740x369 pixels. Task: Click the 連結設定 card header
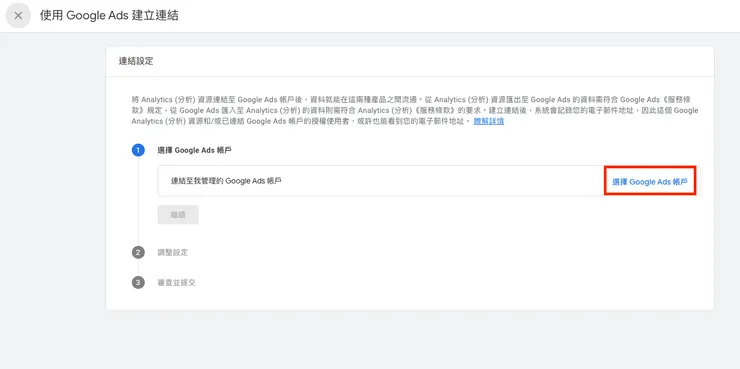click(136, 61)
